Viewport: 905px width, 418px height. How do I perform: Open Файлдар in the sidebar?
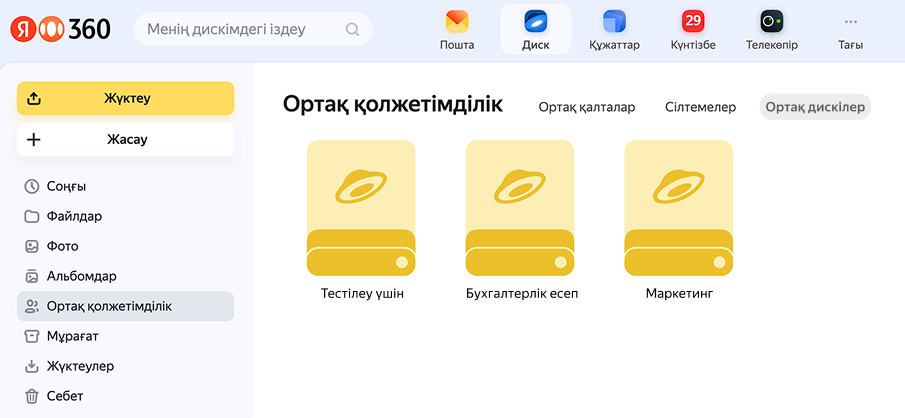tap(74, 216)
